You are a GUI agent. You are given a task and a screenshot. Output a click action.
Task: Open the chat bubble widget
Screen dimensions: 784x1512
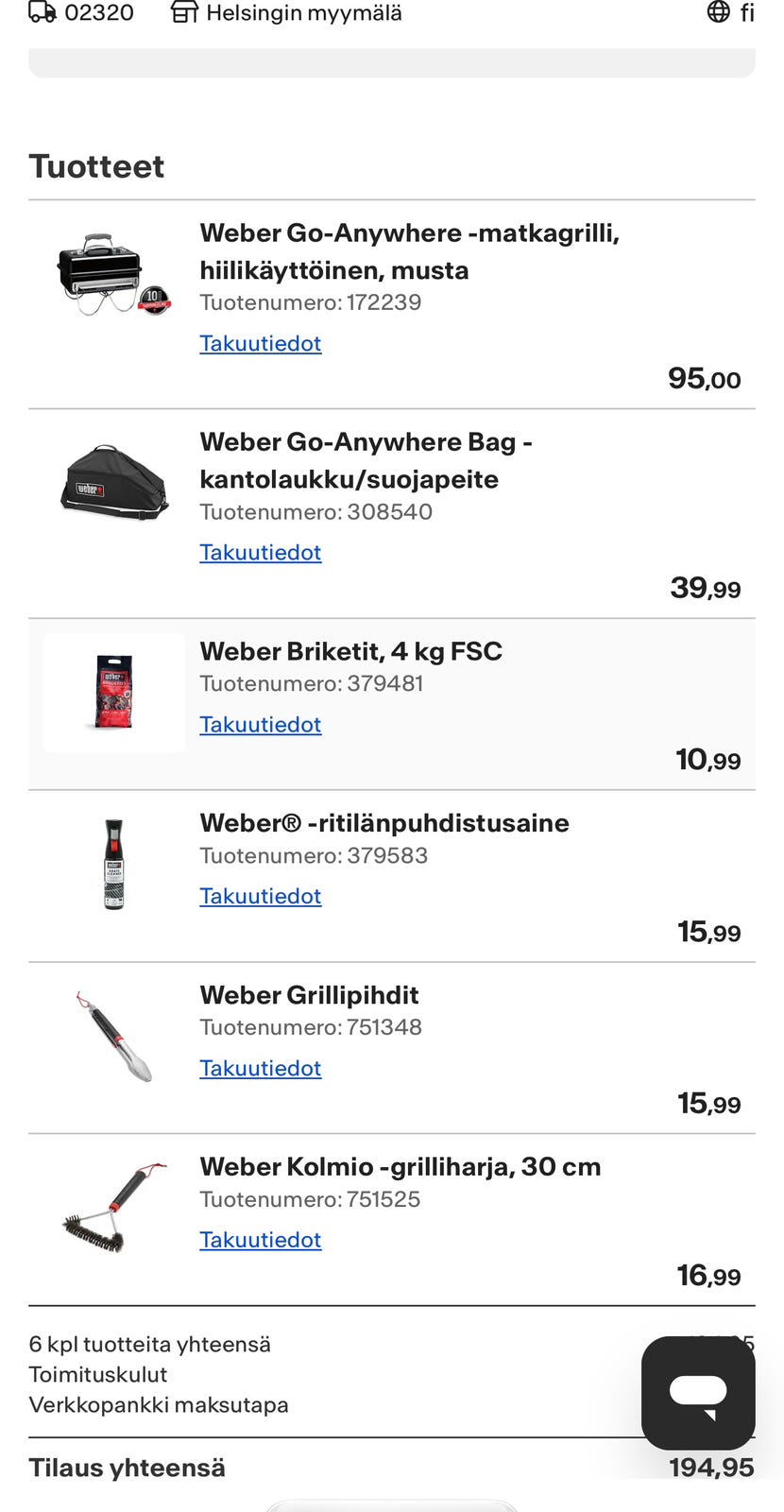tap(698, 1393)
